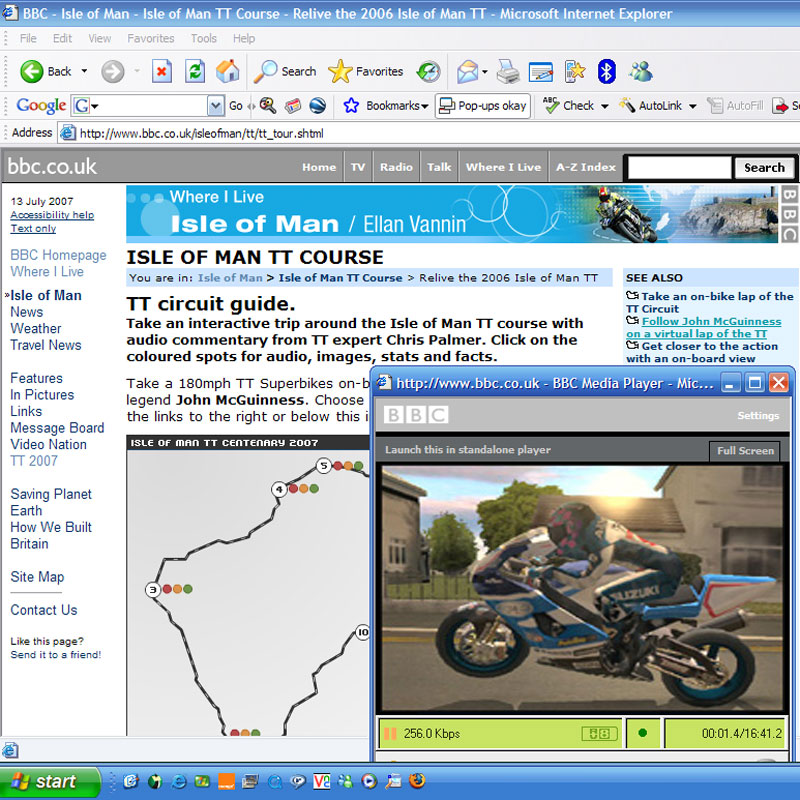Toggle Full Screen in media player

point(745,450)
